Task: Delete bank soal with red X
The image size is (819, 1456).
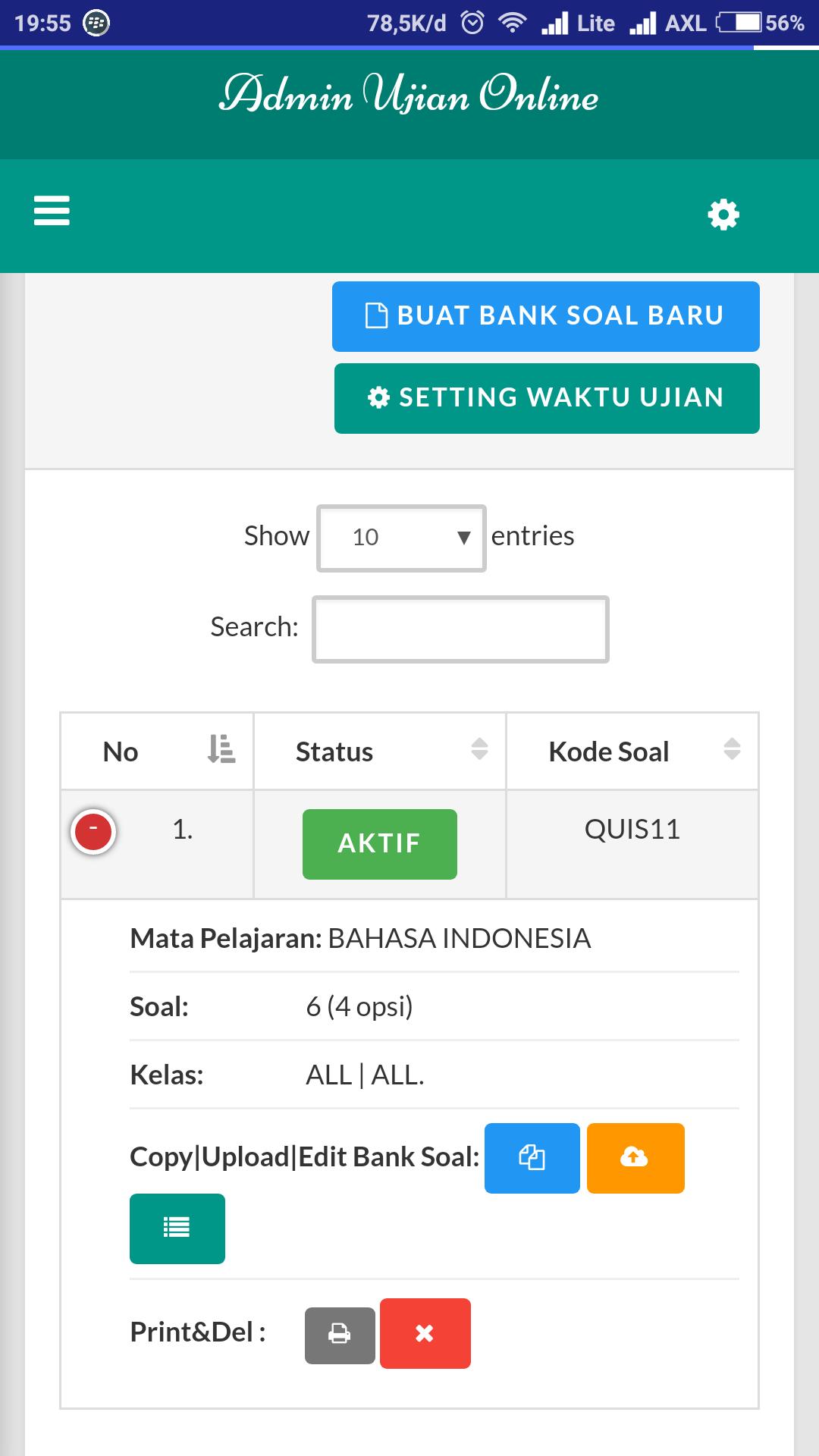Action: [425, 1333]
